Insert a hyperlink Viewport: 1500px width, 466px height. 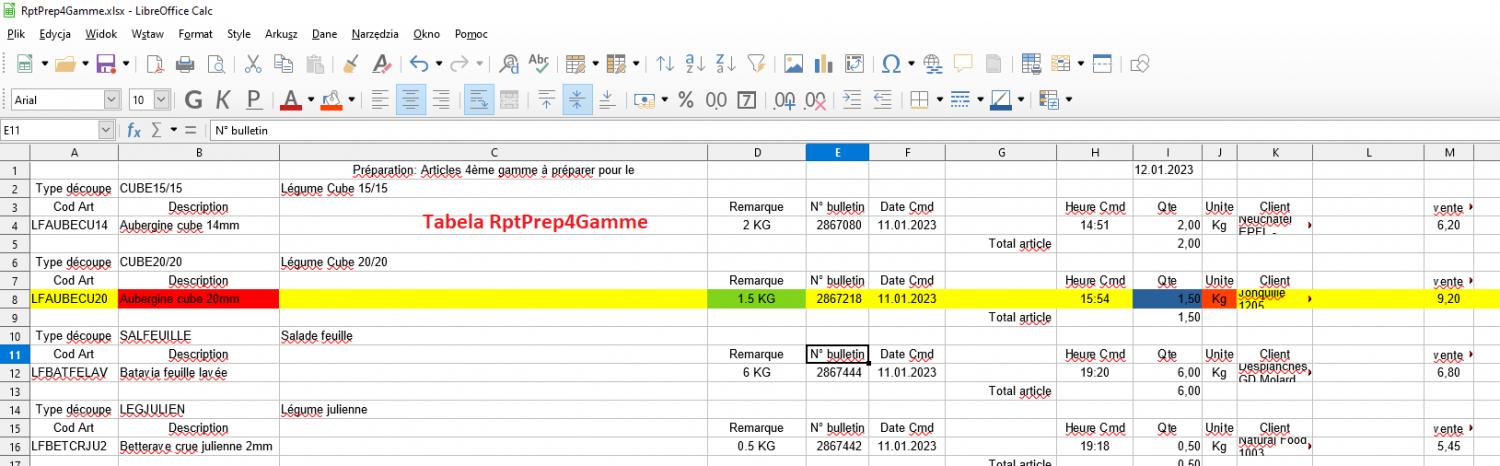(934, 64)
